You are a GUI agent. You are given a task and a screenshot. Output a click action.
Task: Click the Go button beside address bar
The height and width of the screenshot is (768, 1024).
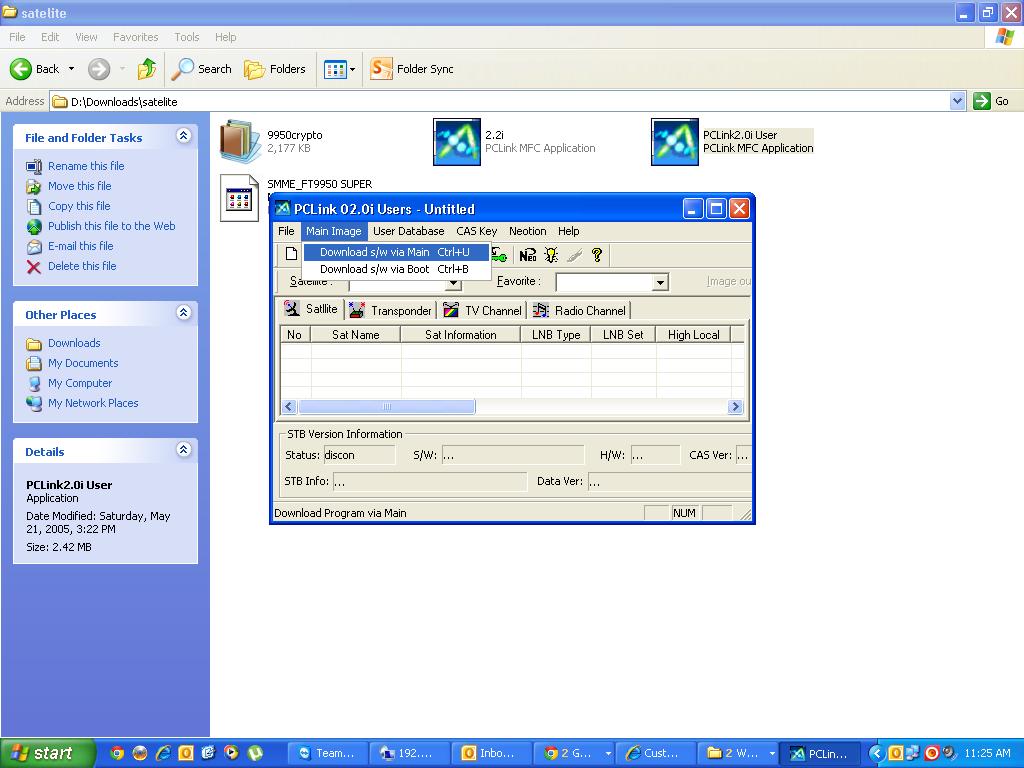pos(991,101)
